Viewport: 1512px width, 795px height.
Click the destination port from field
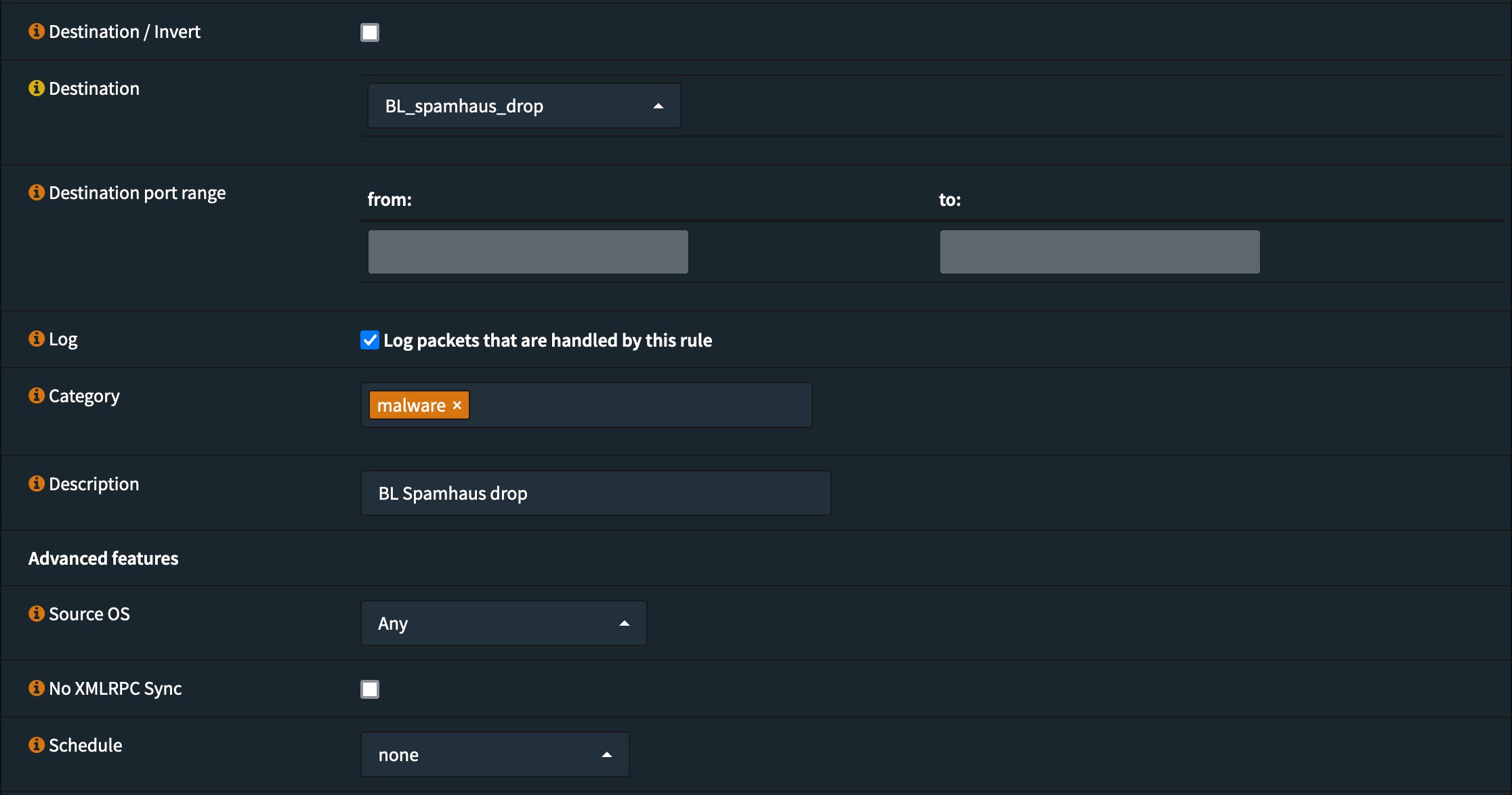click(x=528, y=252)
